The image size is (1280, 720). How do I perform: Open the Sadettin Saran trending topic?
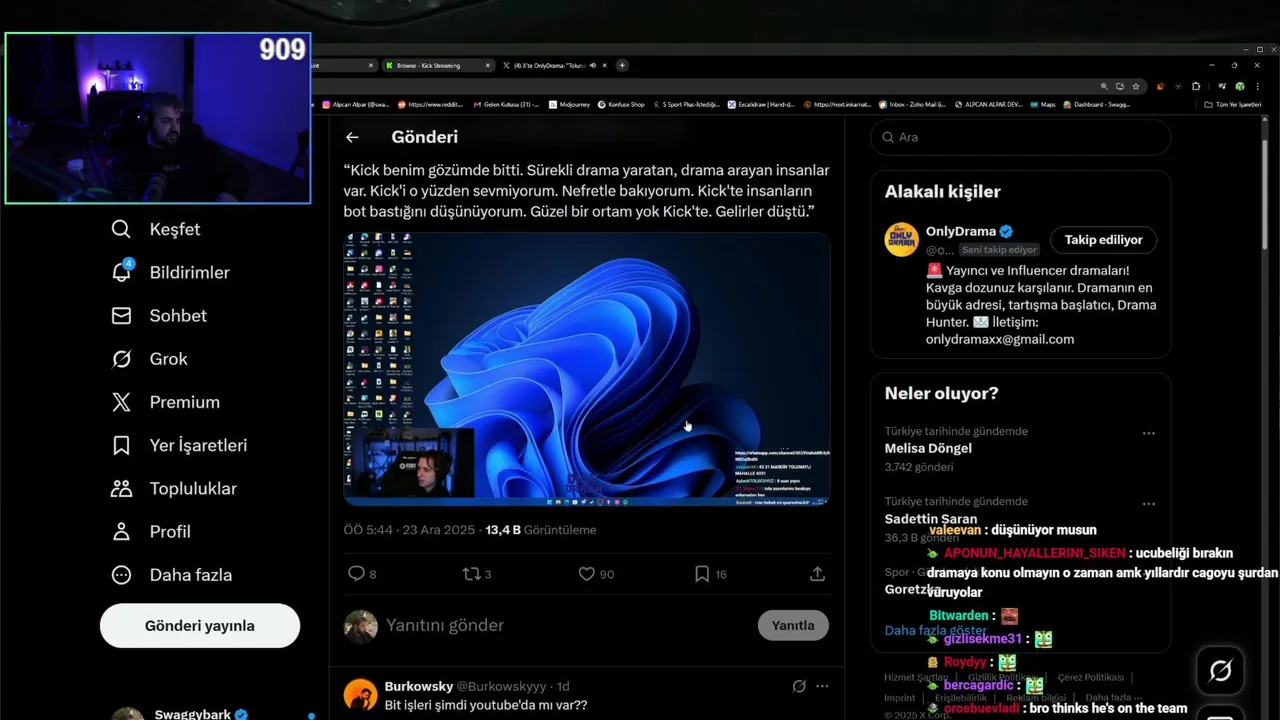click(931, 518)
